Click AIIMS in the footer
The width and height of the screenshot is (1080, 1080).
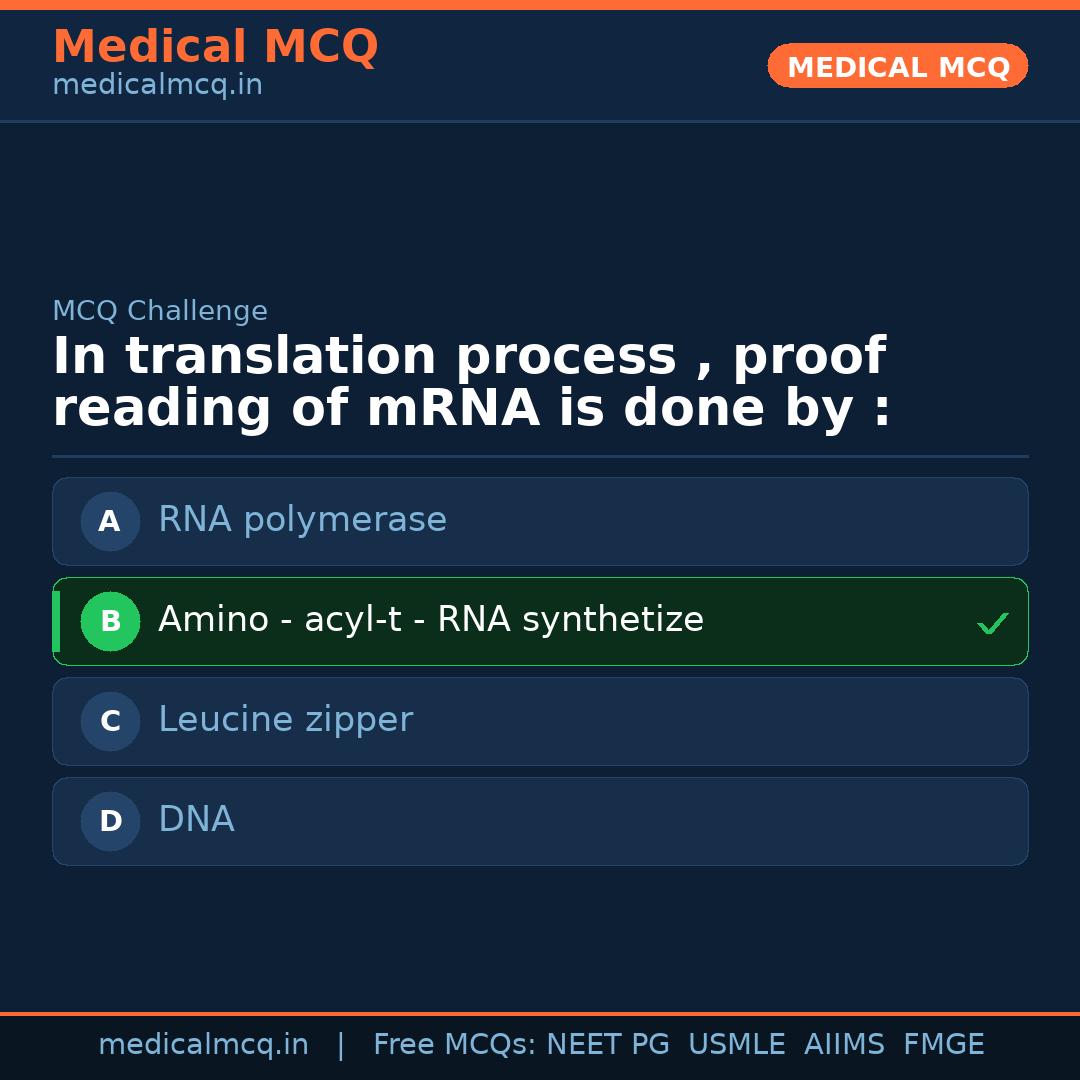[x=844, y=1045]
